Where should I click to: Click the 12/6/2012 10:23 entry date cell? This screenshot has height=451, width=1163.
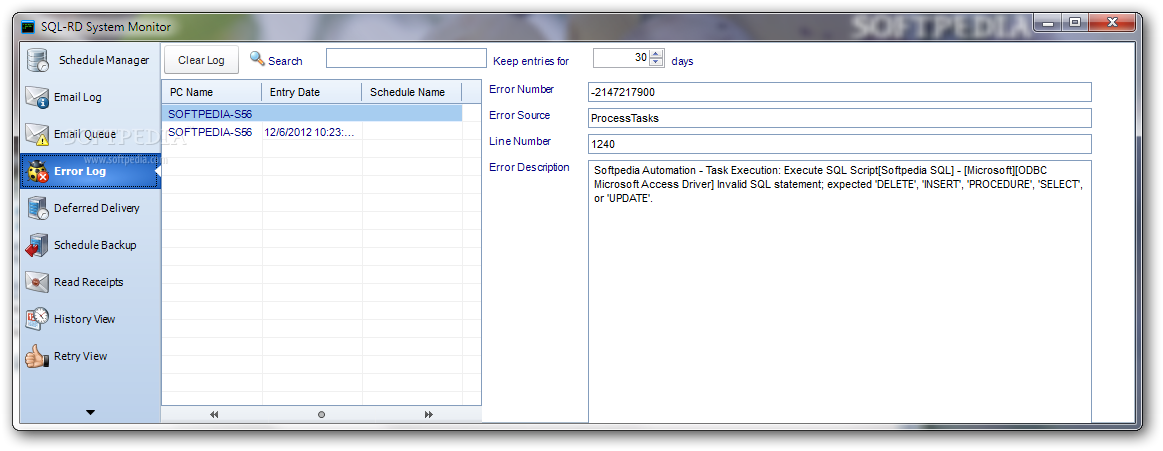click(x=310, y=132)
